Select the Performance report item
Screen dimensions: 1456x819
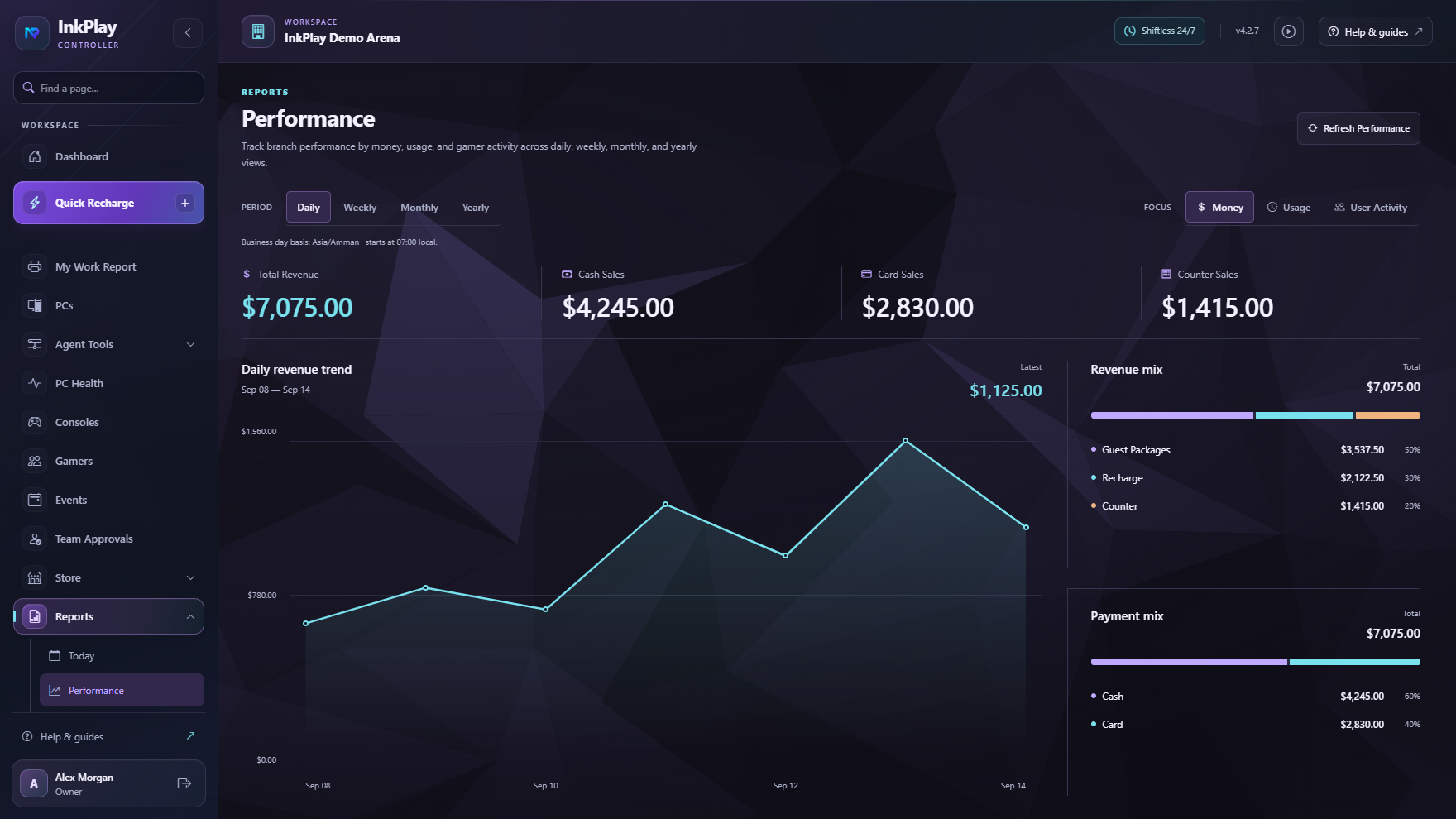pos(122,690)
